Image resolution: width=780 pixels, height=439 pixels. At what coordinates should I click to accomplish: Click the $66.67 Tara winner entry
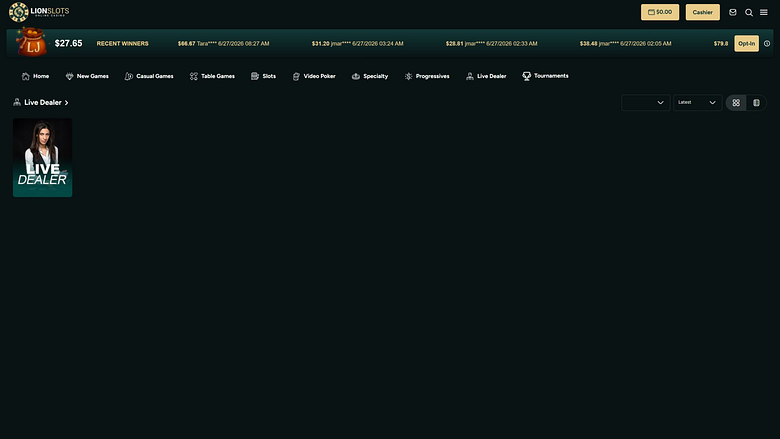click(223, 43)
